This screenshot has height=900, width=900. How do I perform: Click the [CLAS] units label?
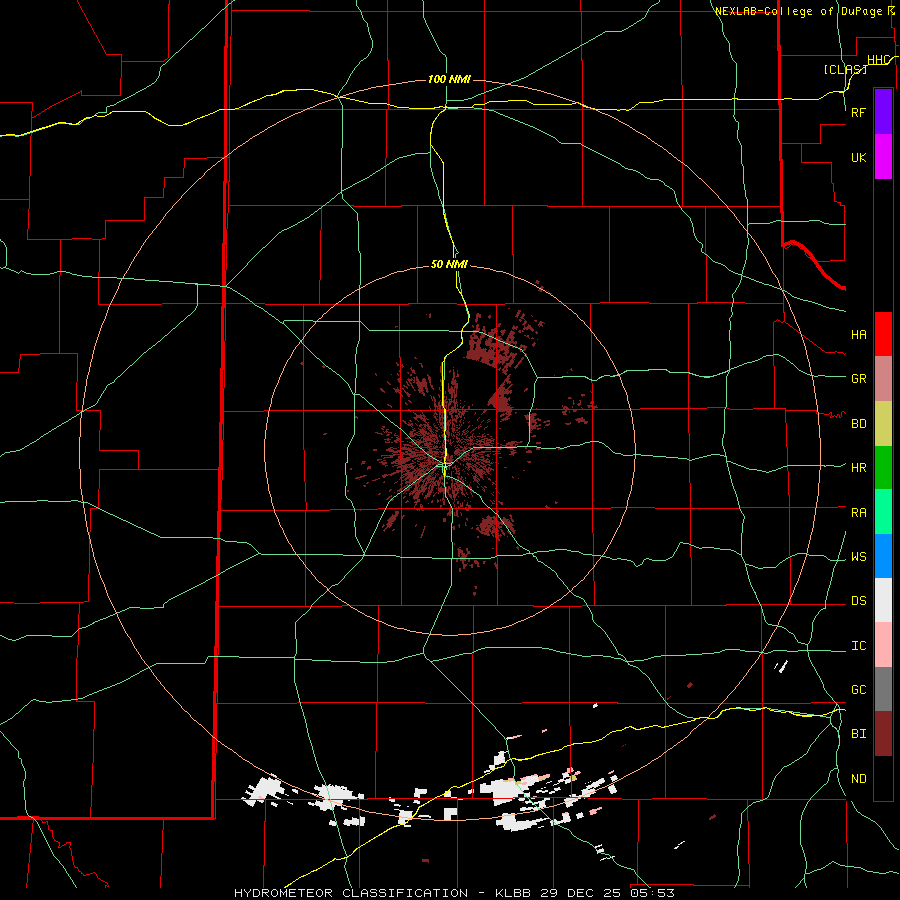(x=845, y=69)
